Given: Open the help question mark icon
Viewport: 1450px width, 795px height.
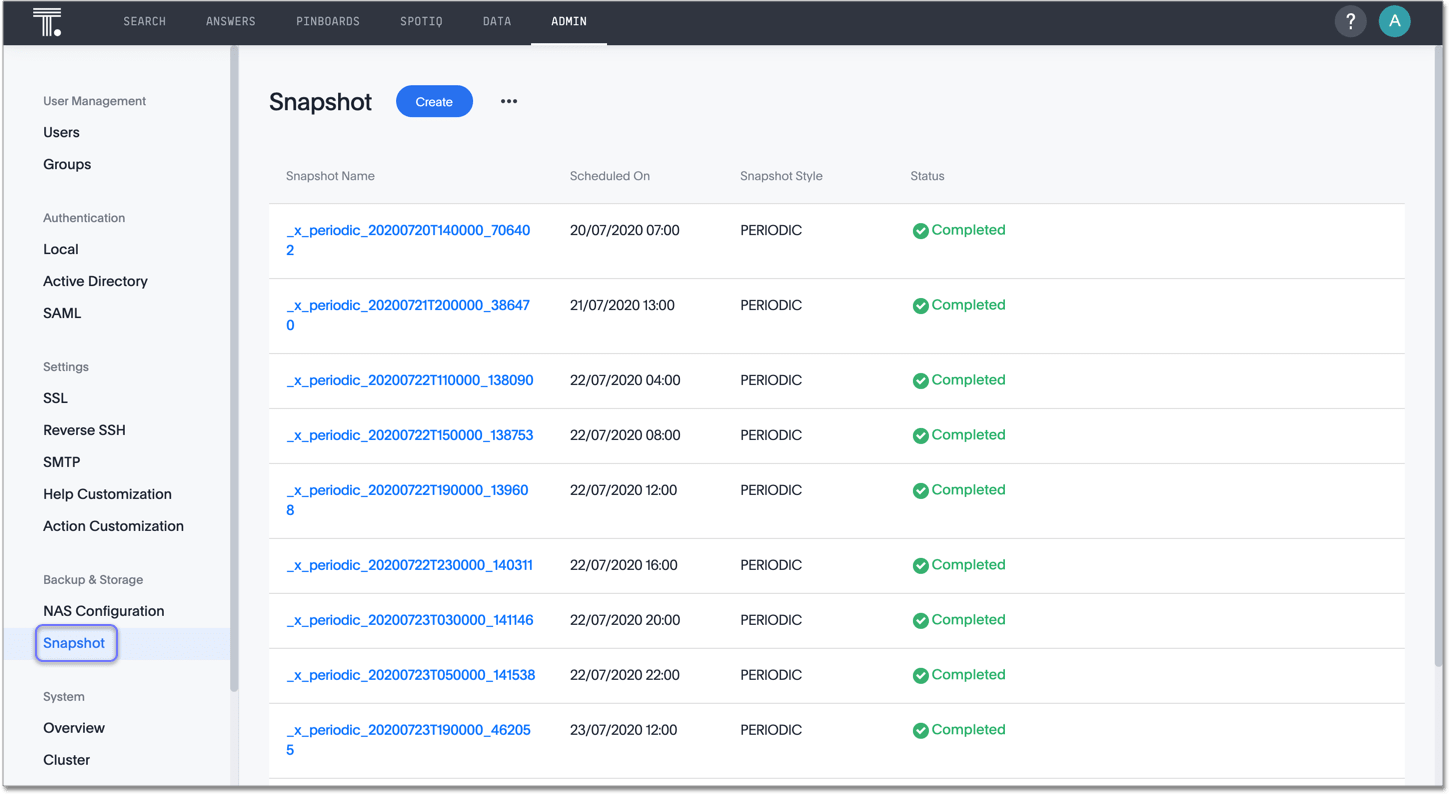Looking at the screenshot, I should click(1350, 21).
